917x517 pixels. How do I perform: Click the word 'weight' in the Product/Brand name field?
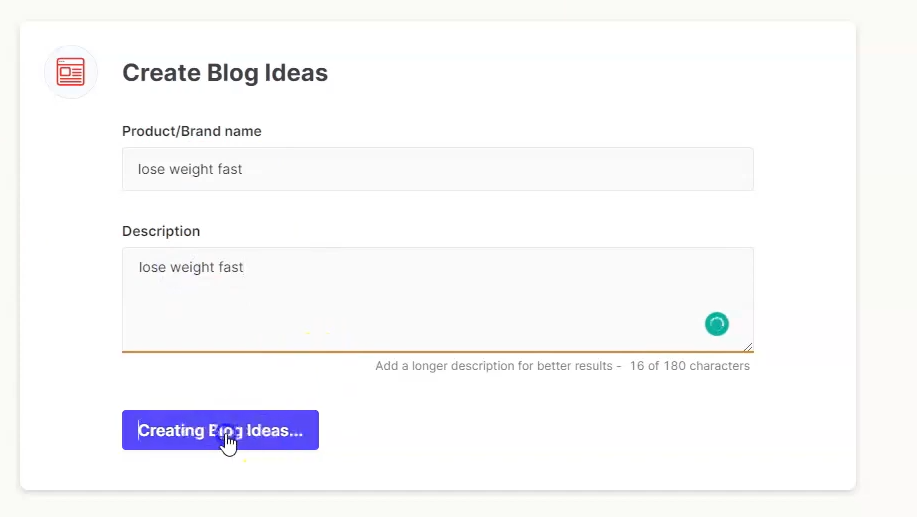[191, 170]
